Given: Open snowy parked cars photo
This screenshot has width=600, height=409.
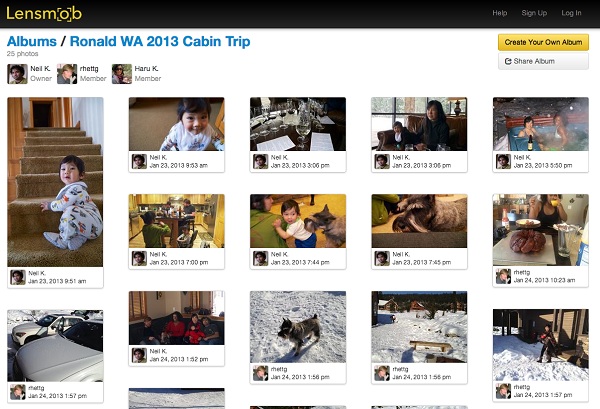Looking at the screenshot, I should pyautogui.click(x=55, y=345).
